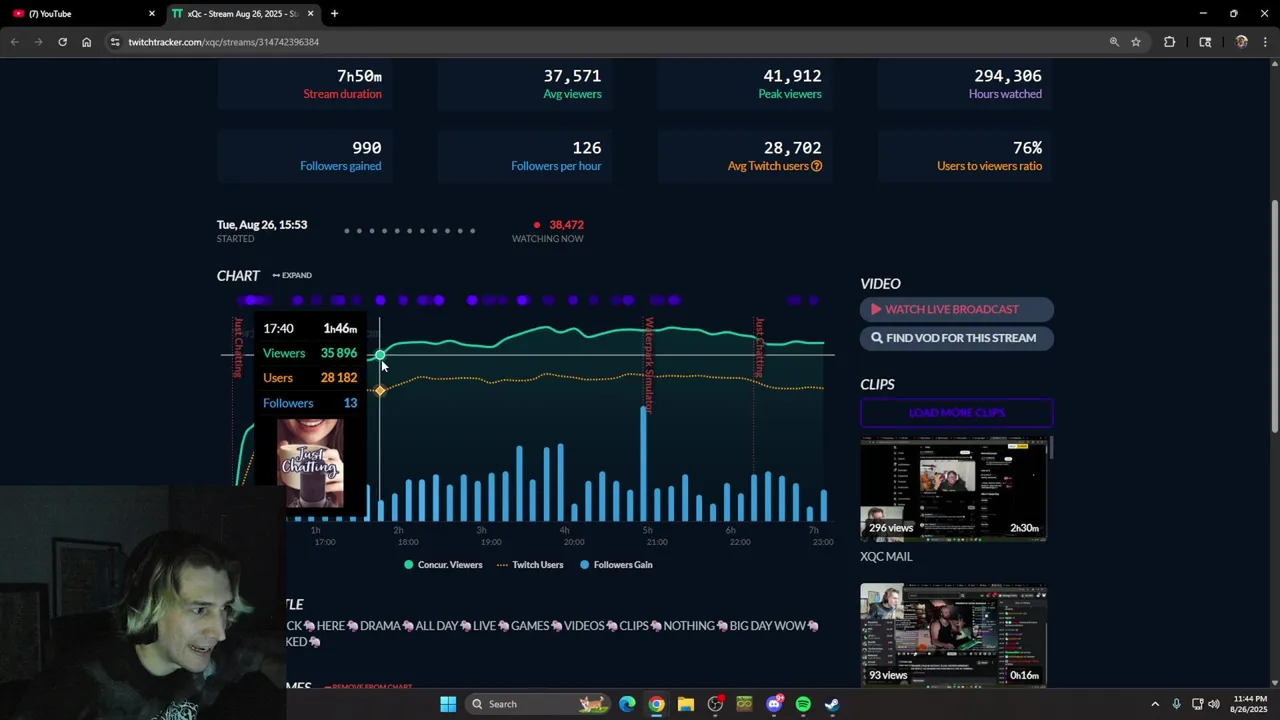The height and width of the screenshot is (720, 1280).
Task: Open the Chrome three-dot menu
Action: click(x=1266, y=42)
